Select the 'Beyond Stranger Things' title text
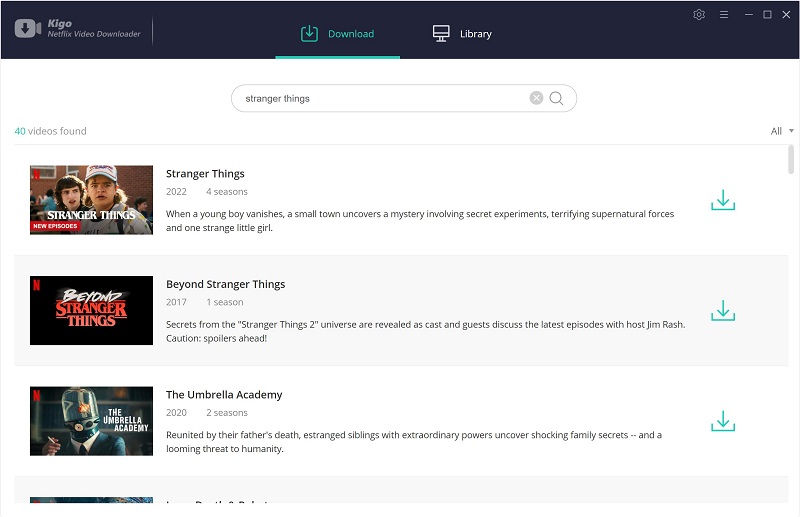The width and height of the screenshot is (800, 517). [226, 284]
